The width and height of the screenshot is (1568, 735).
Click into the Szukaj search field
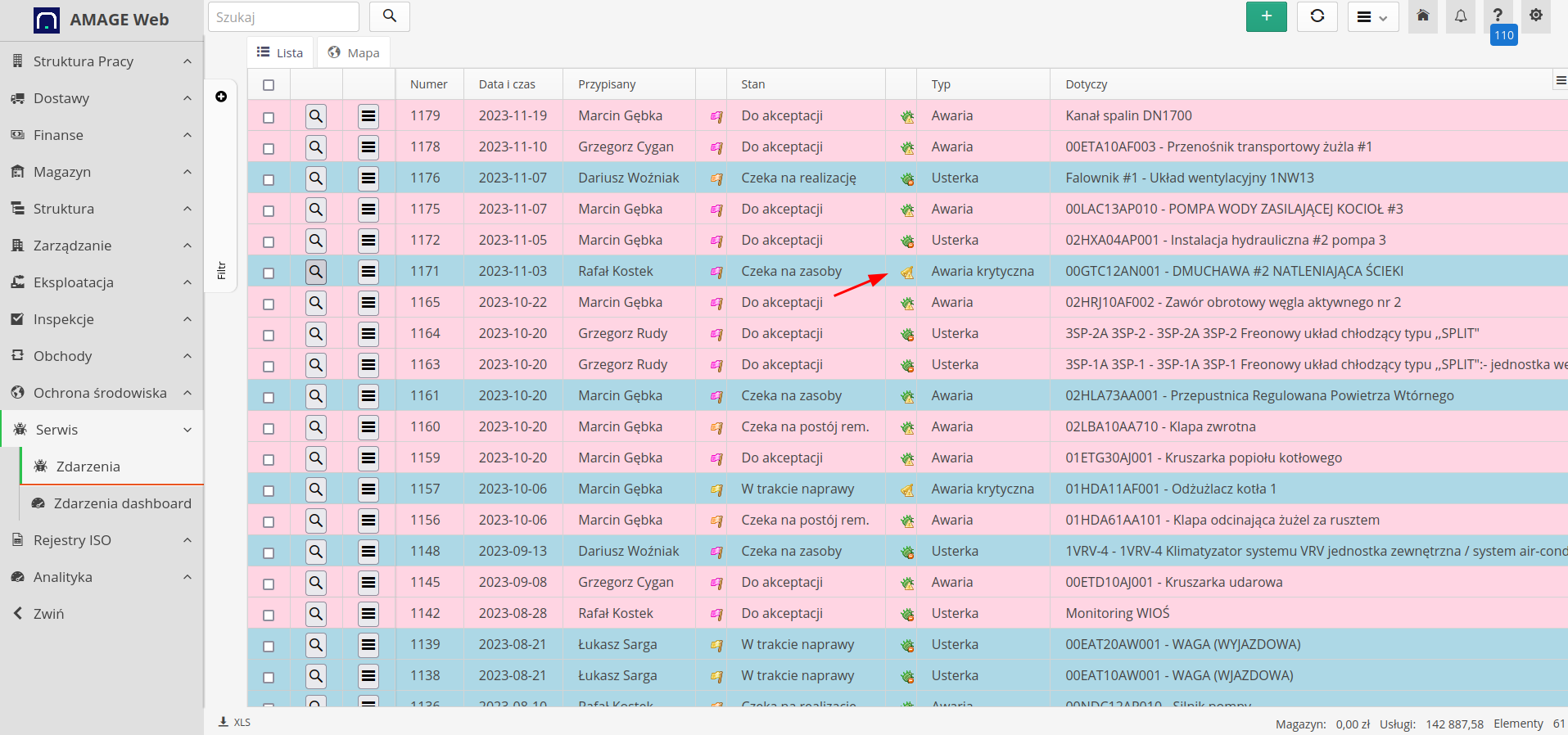tap(283, 17)
